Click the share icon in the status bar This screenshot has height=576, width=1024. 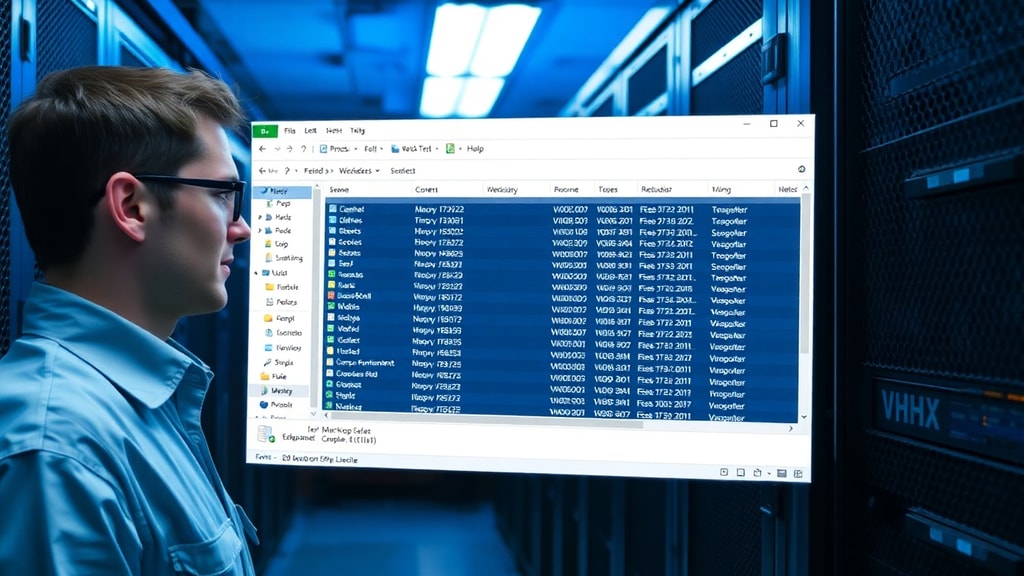[x=758, y=473]
